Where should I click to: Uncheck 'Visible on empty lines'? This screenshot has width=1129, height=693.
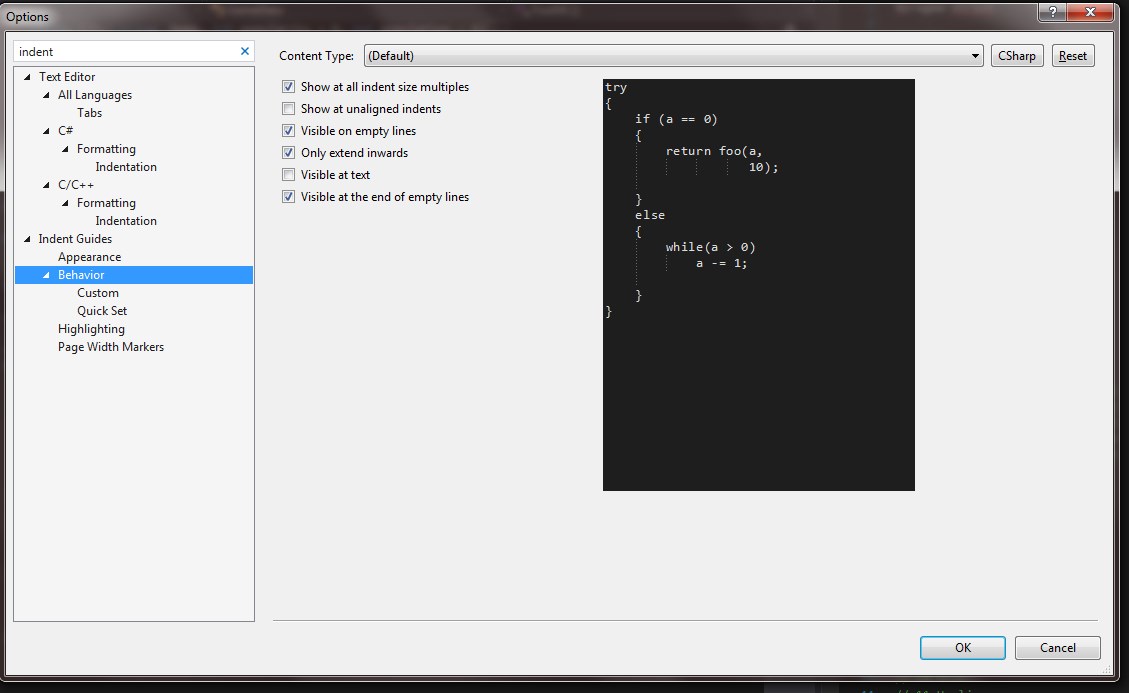pos(289,131)
